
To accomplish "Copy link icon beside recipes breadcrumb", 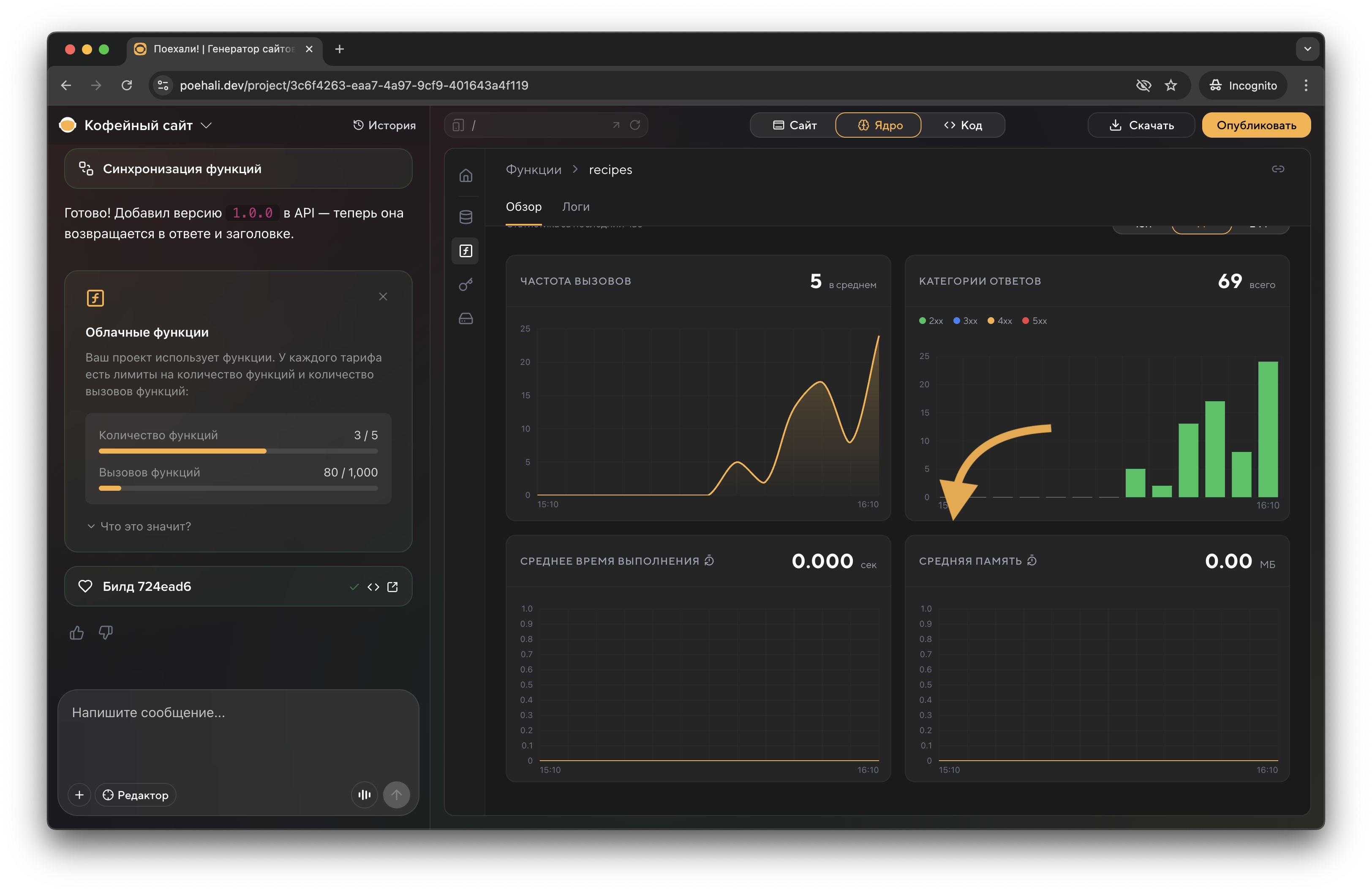I will [x=1277, y=169].
